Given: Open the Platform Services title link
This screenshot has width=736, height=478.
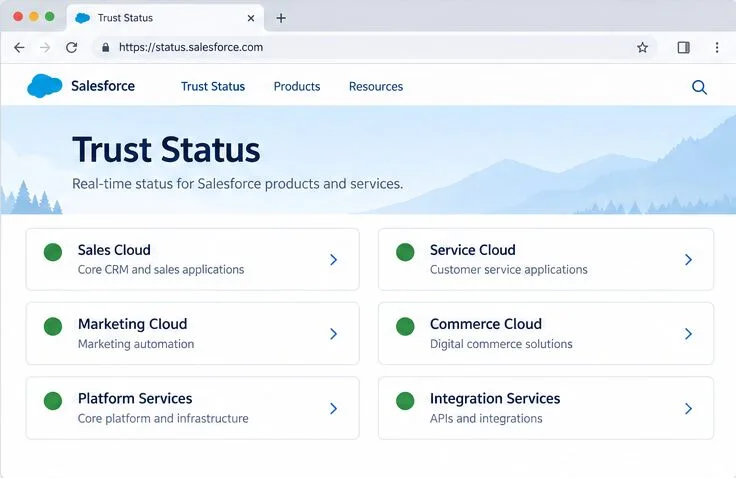Looking at the screenshot, I should click(135, 398).
